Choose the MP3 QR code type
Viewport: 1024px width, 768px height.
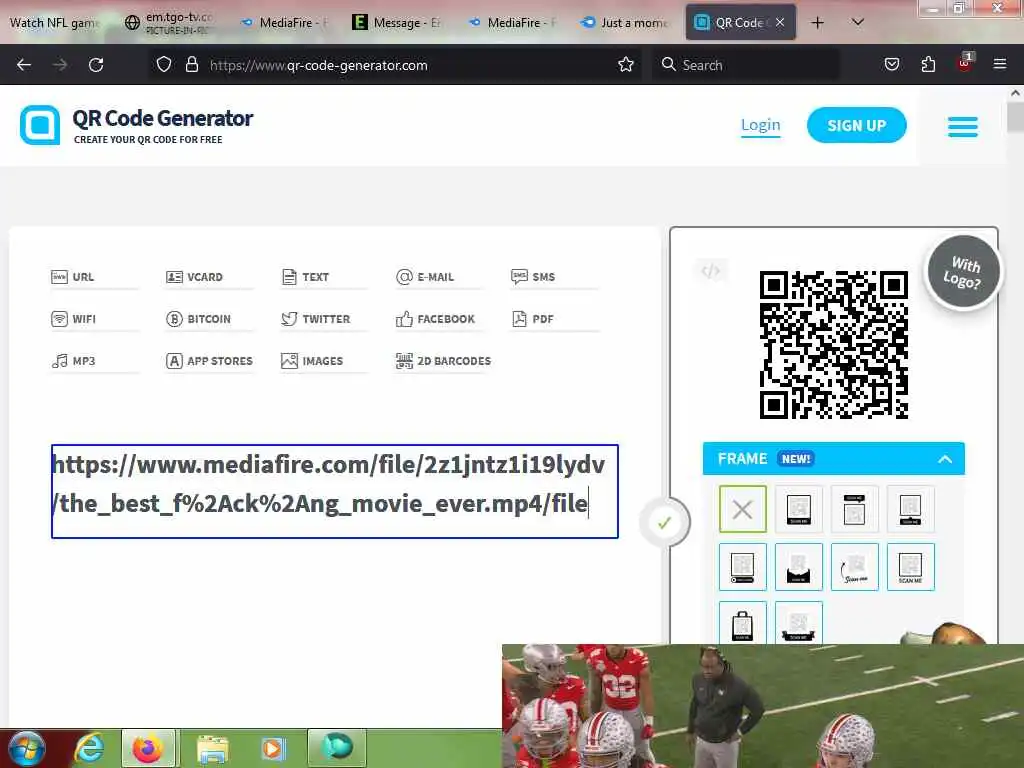73,360
